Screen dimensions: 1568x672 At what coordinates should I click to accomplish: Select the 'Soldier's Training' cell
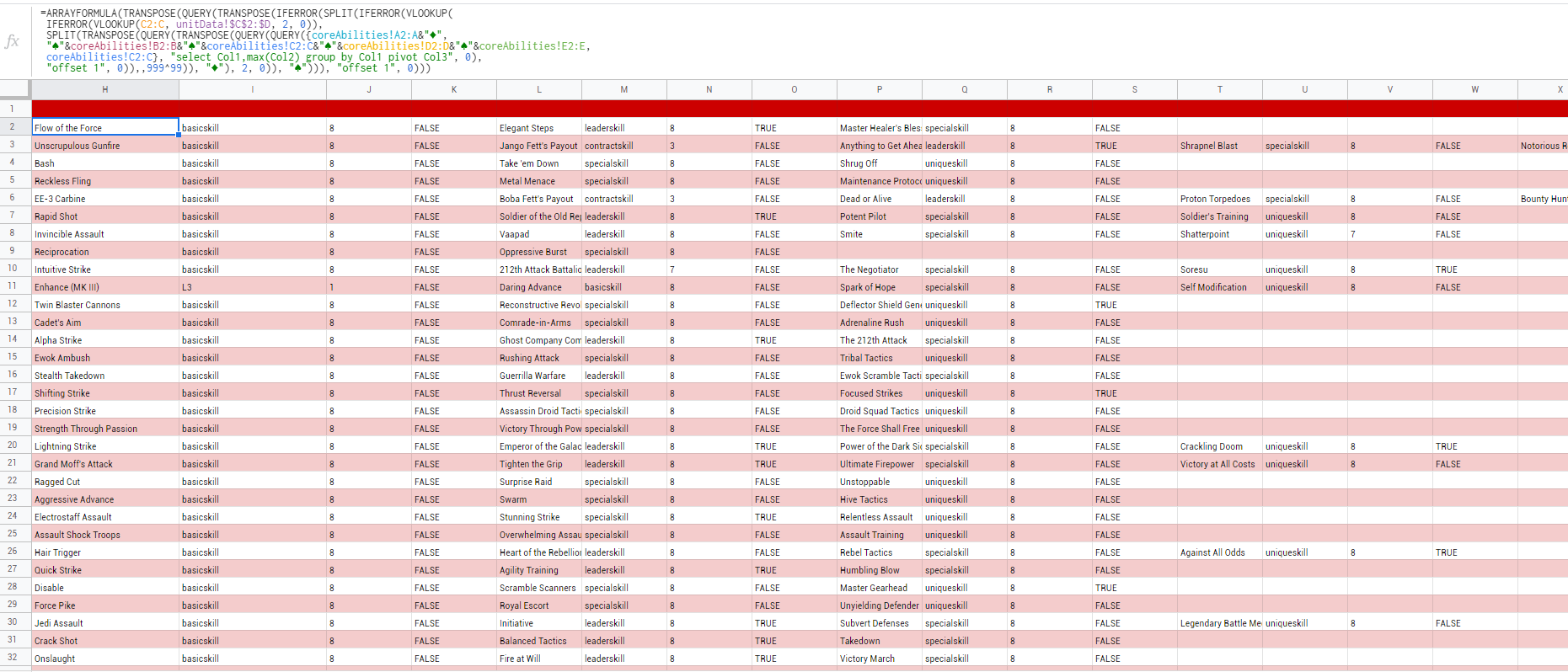pos(1220,216)
